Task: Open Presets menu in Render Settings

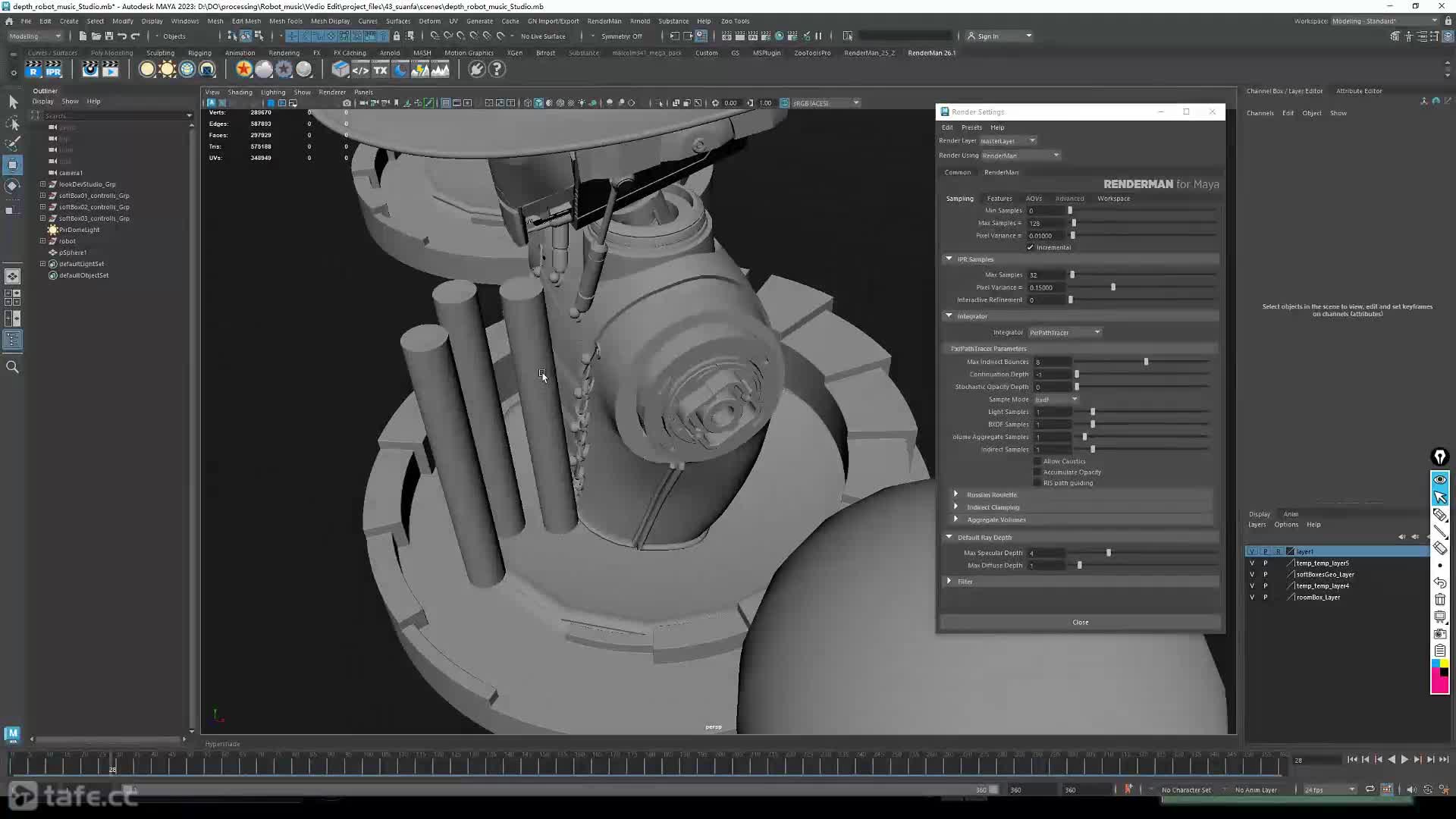Action: (x=971, y=127)
